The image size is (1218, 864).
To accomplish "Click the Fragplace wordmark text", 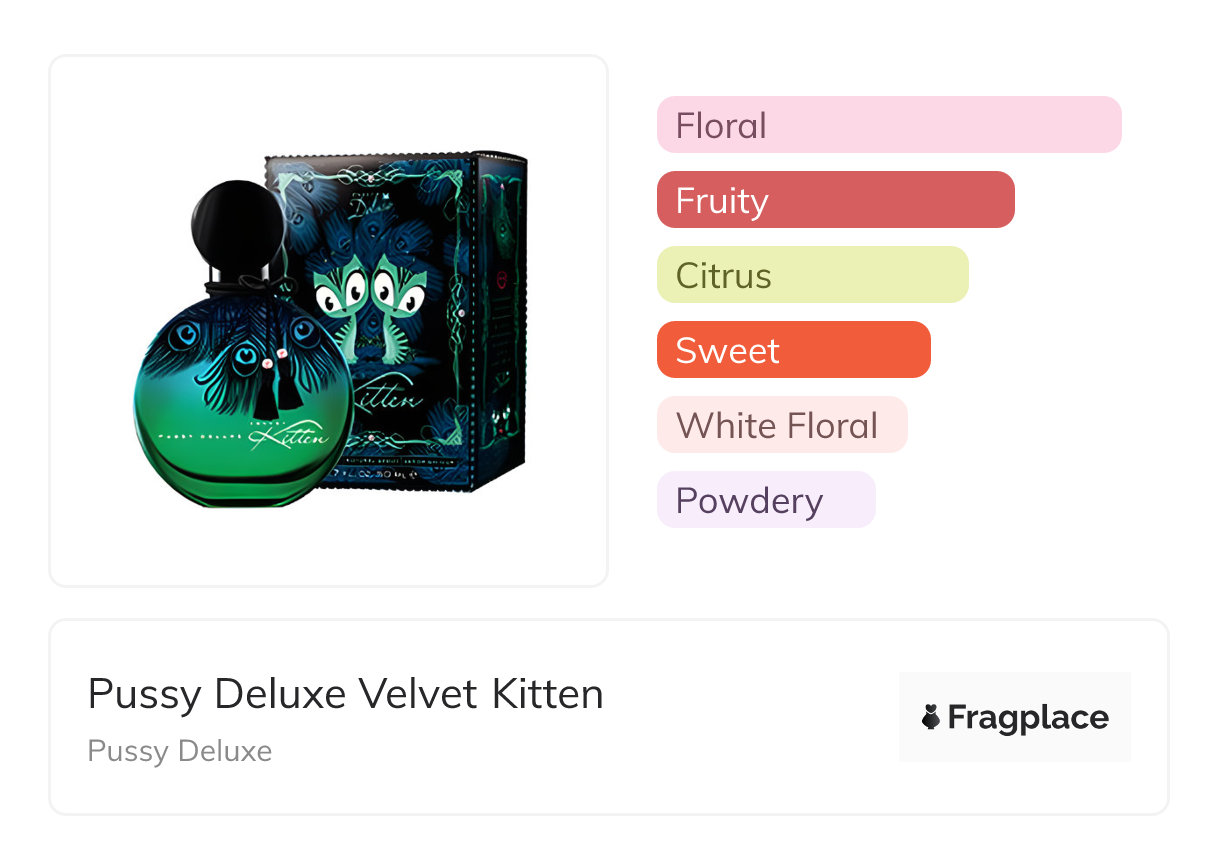I will coord(1028,718).
